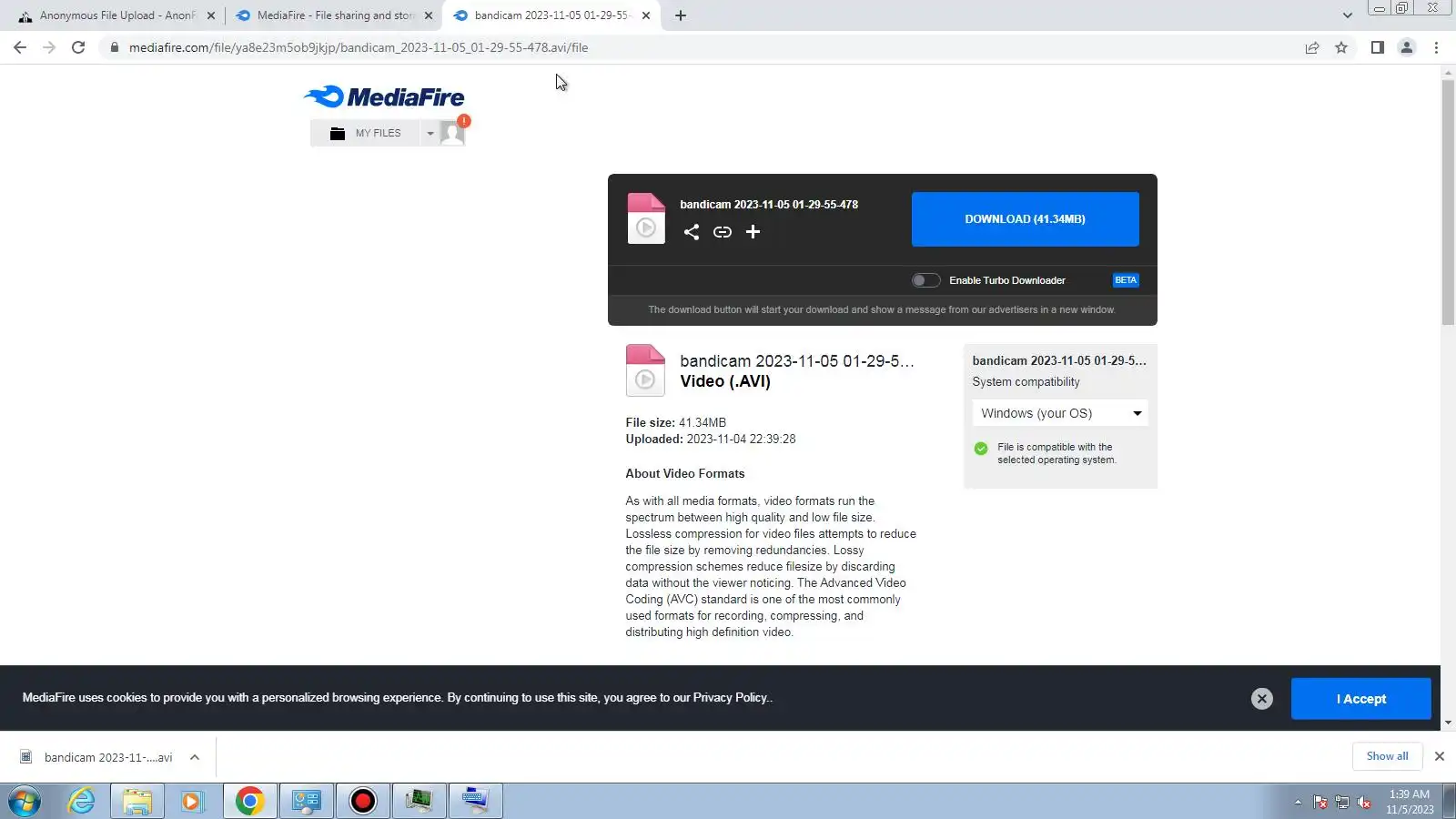Click the Show all downloads button
This screenshot has width=1456, height=819.
(x=1387, y=756)
